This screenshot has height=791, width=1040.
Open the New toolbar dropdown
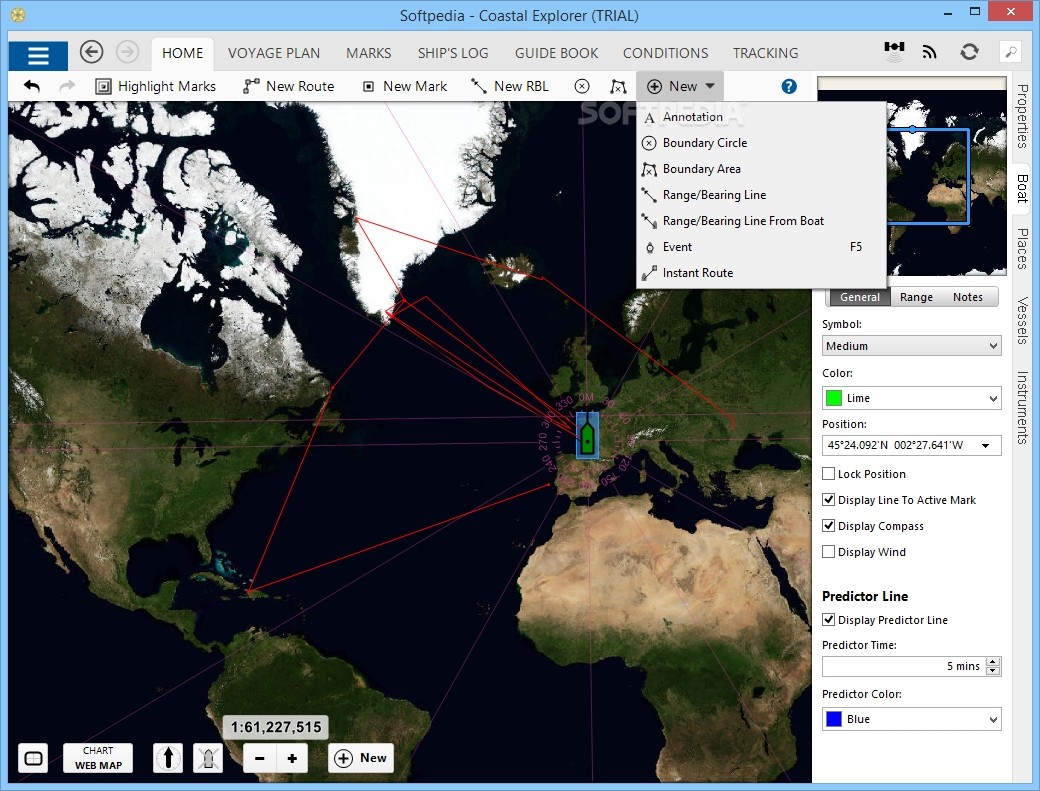(680, 86)
